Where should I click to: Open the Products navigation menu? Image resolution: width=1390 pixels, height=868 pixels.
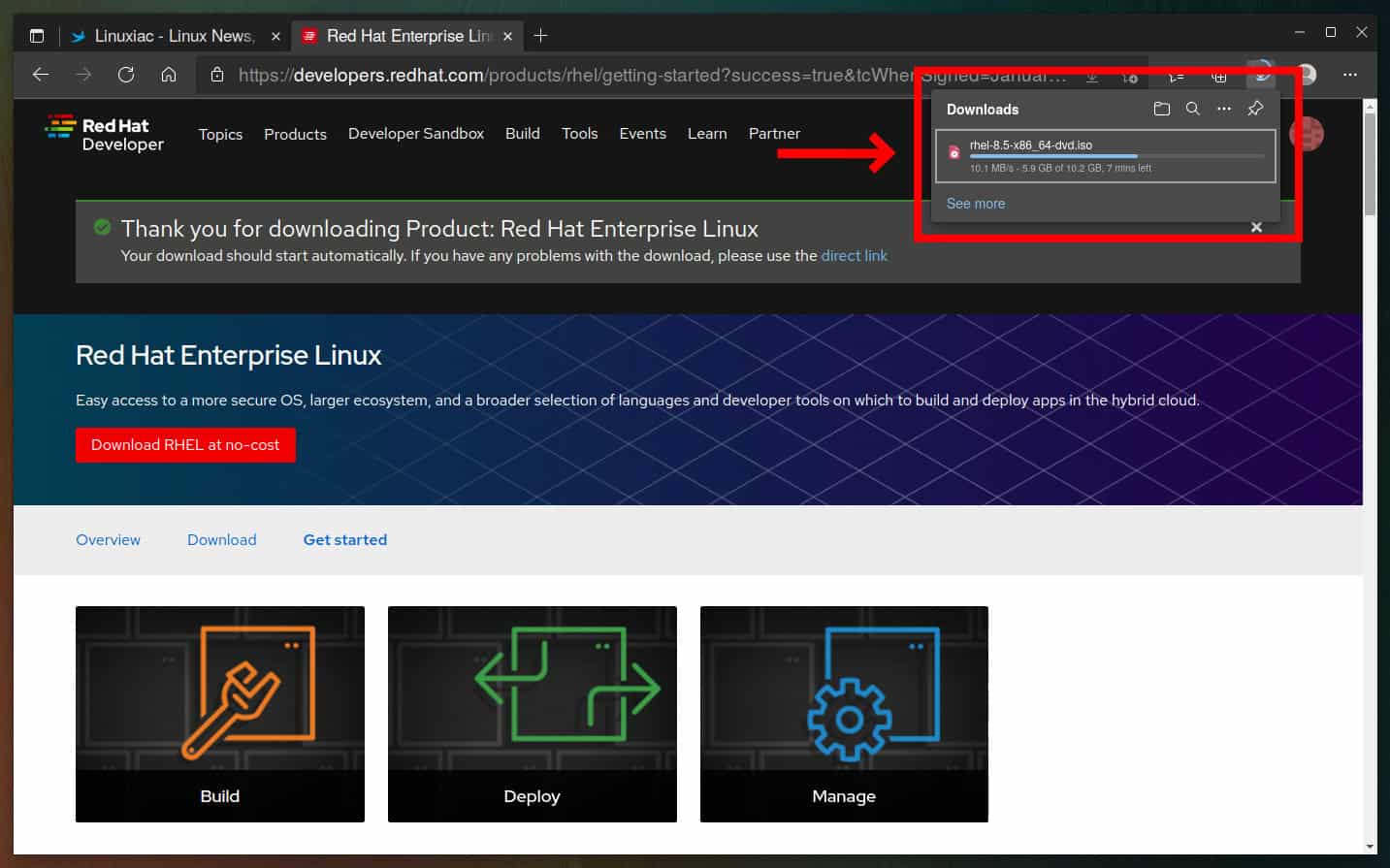pyautogui.click(x=295, y=134)
